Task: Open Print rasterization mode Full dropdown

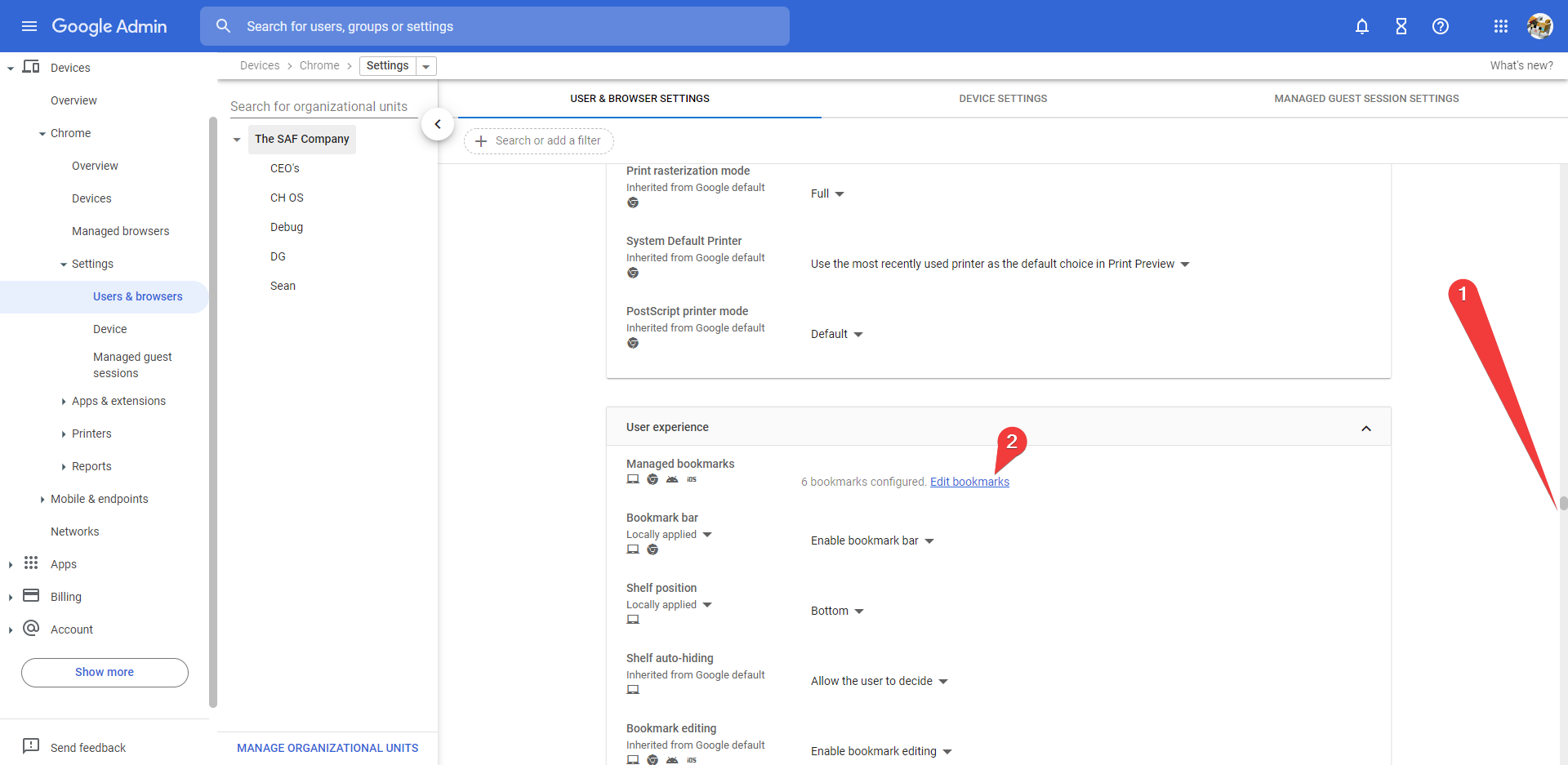Action: 827,193
